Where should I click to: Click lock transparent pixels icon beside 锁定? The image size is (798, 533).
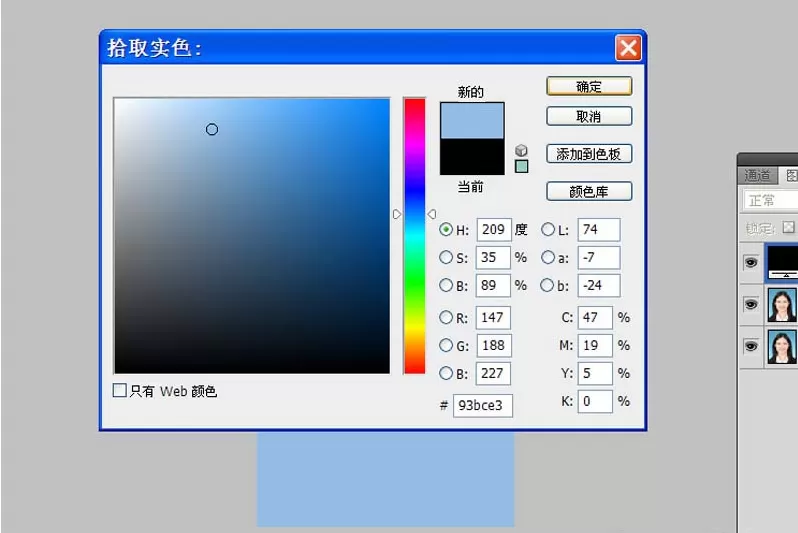pos(788,228)
